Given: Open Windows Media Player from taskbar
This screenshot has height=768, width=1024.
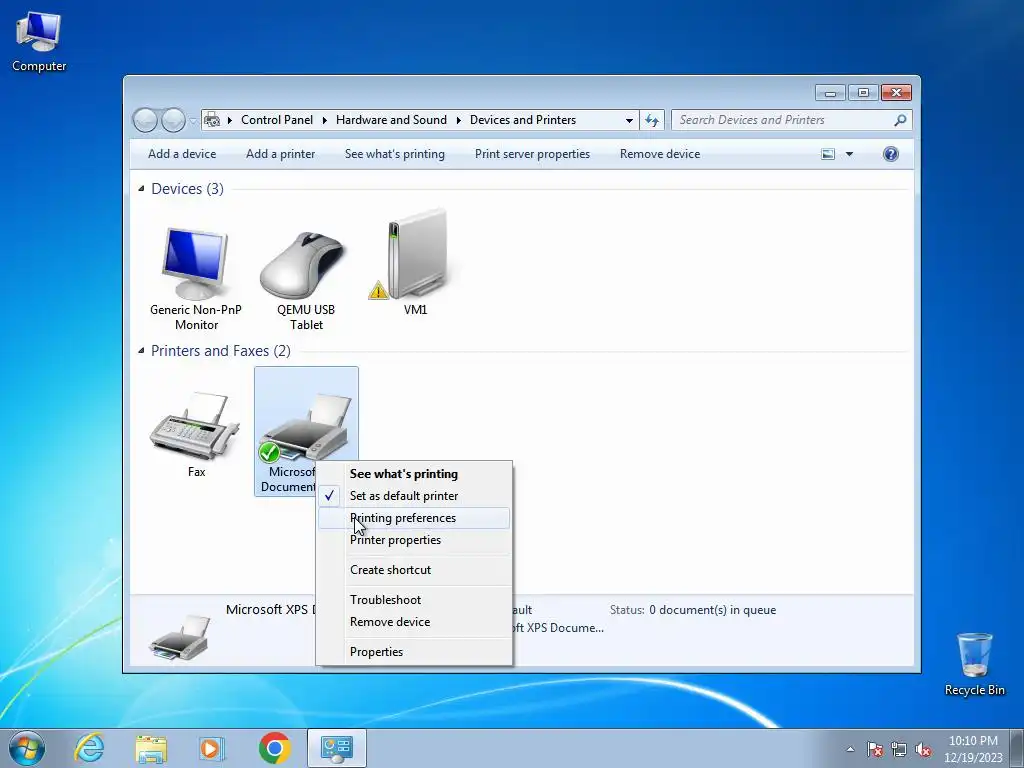Looking at the screenshot, I should [x=212, y=748].
